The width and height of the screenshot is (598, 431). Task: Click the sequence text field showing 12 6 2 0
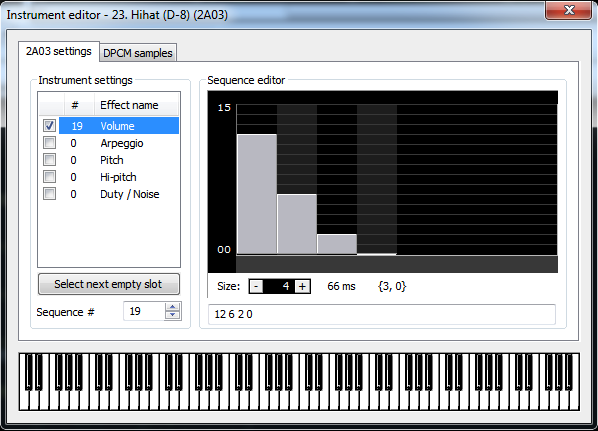pyautogui.click(x=382, y=314)
